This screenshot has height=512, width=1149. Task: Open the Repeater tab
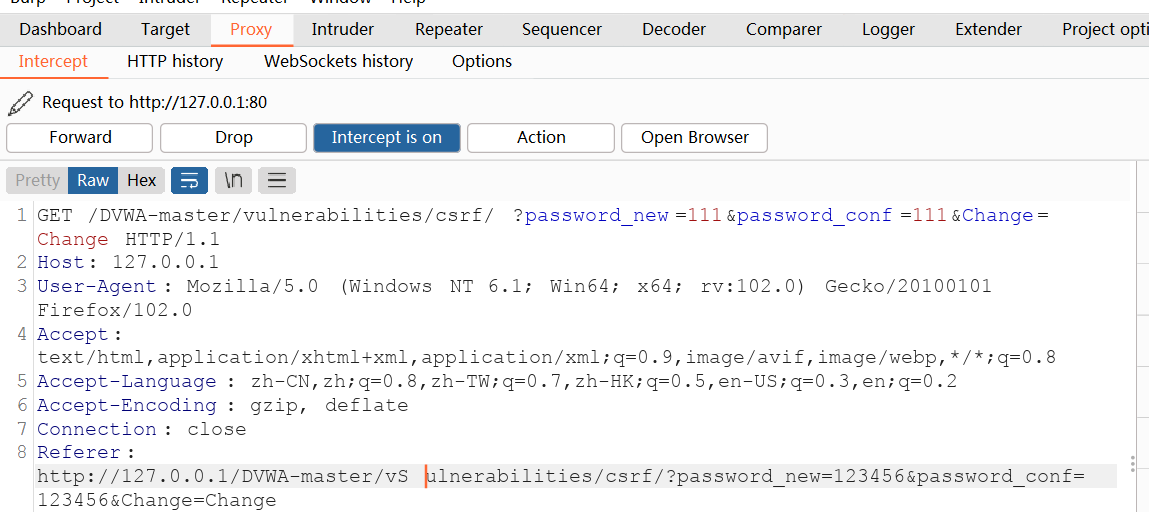(448, 29)
